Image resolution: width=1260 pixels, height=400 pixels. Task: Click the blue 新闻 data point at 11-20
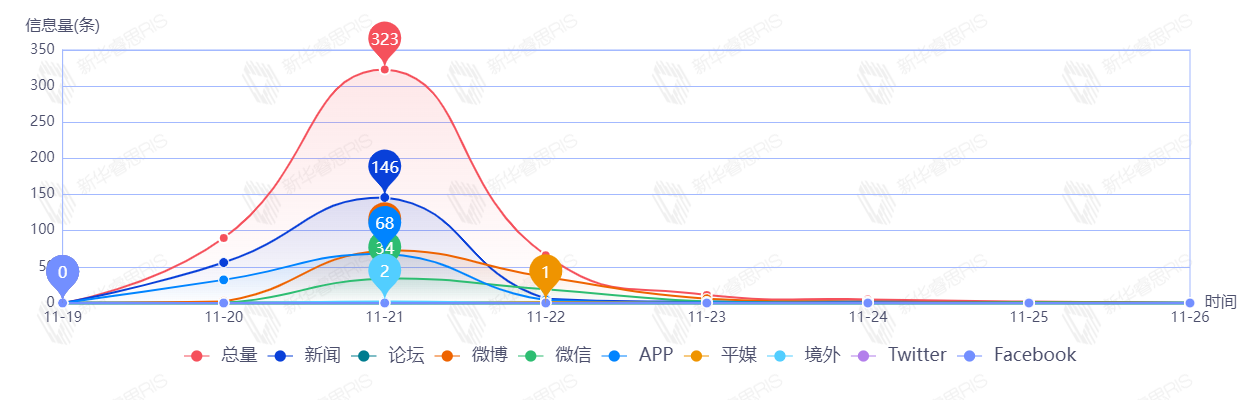coord(224,262)
